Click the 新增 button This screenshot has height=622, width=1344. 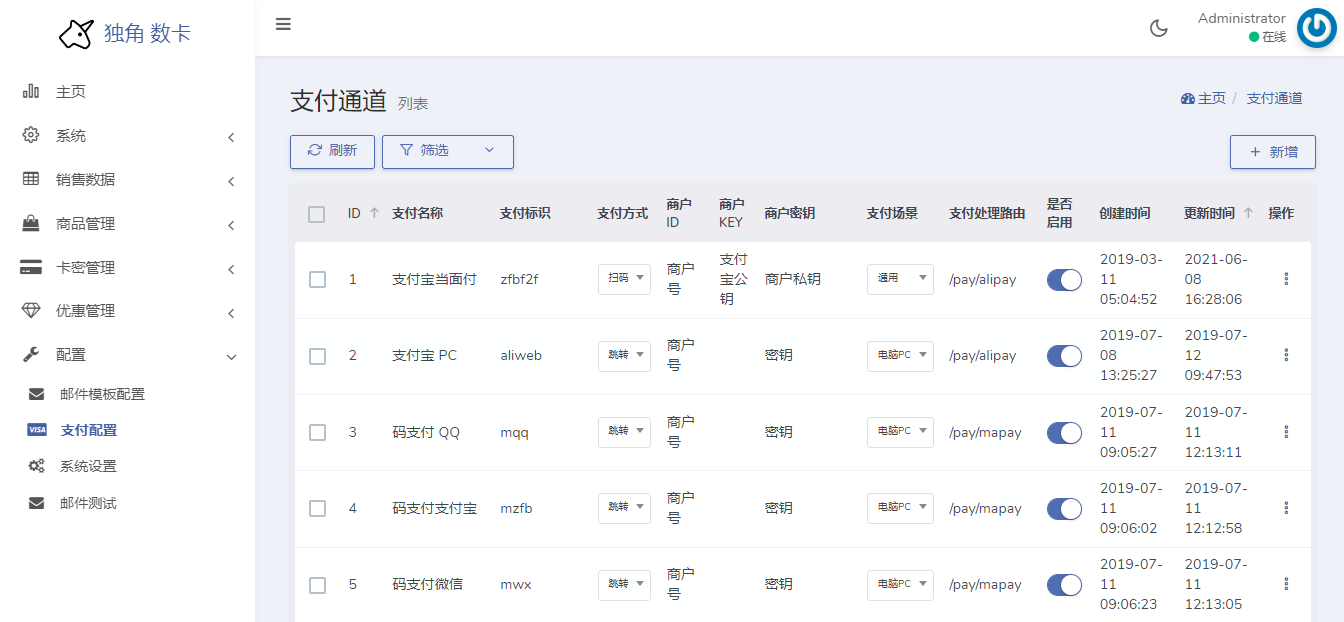(x=1272, y=152)
